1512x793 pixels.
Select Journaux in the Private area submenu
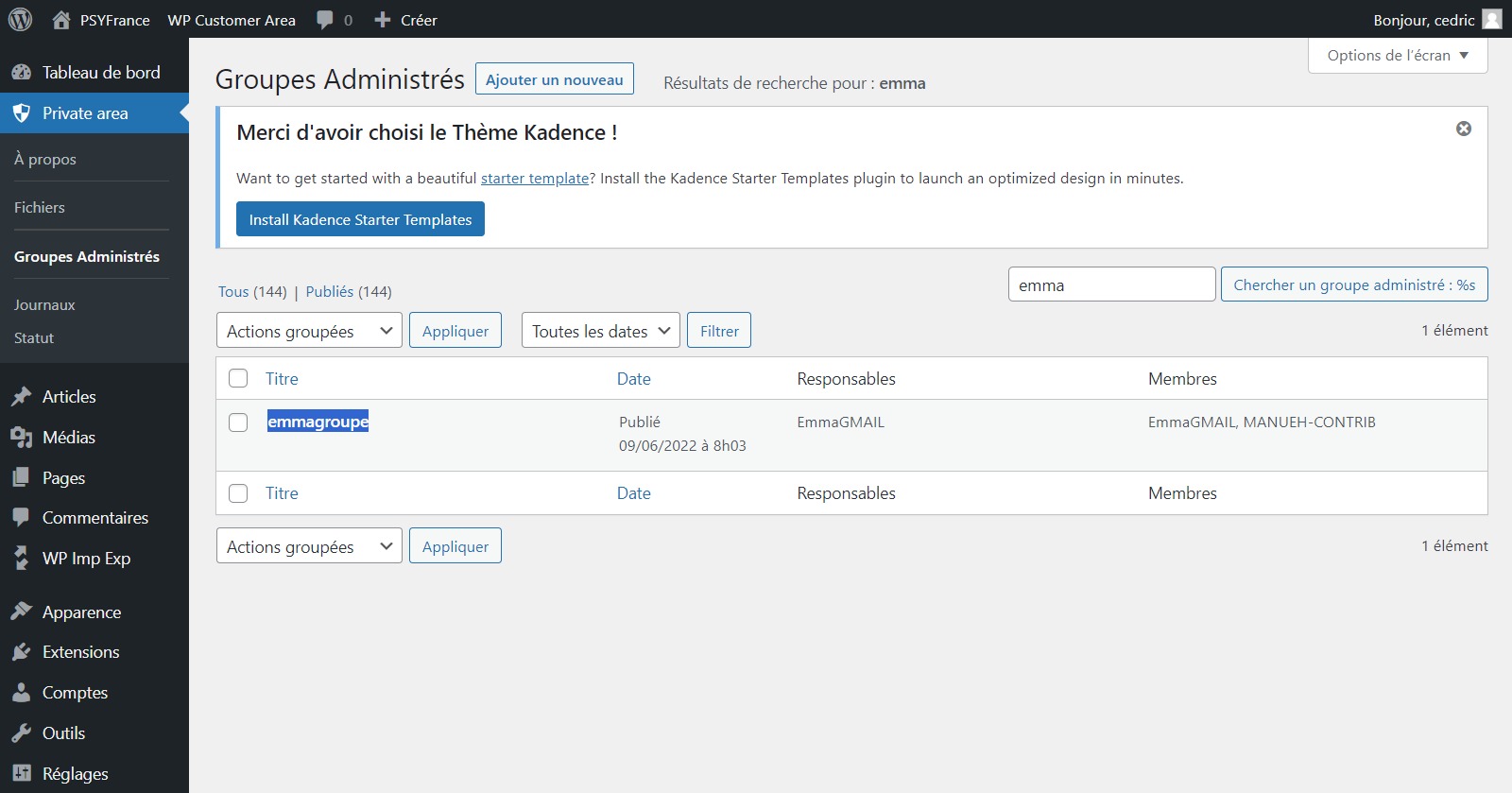(x=44, y=305)
